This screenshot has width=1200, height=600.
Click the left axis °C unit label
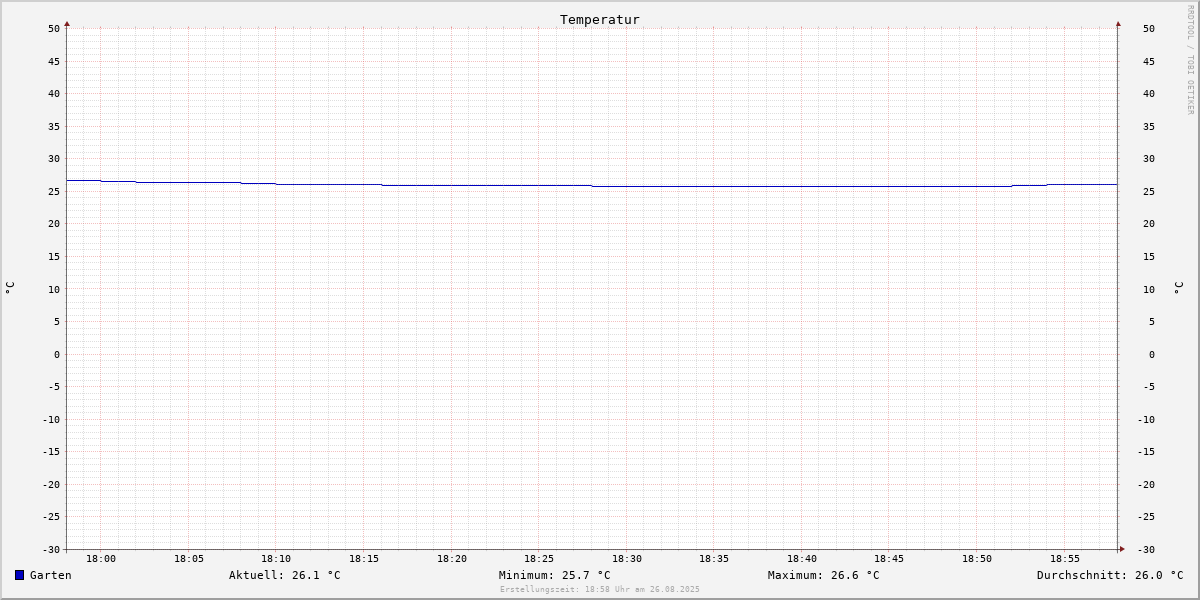coord(10,288)
